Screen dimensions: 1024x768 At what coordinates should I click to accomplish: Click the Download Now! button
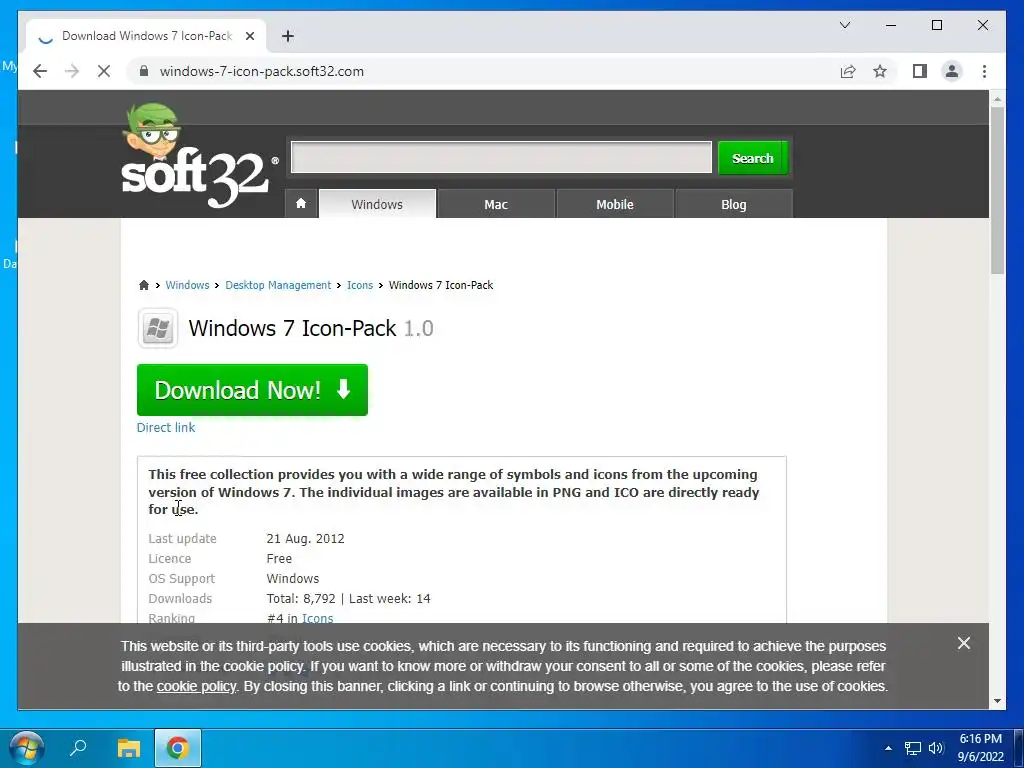[x=252, y=390]
